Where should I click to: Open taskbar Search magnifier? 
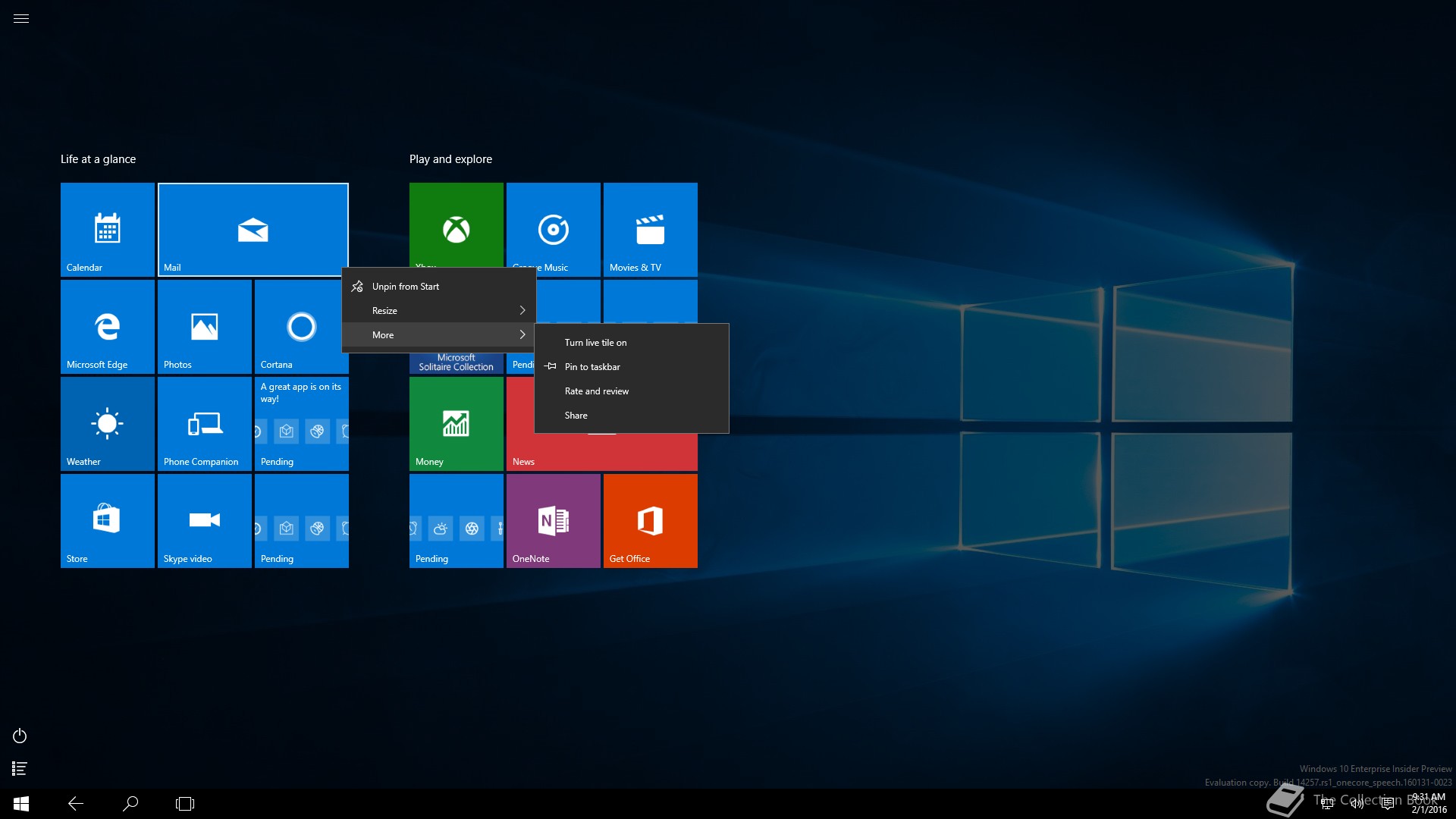point(130,804)
